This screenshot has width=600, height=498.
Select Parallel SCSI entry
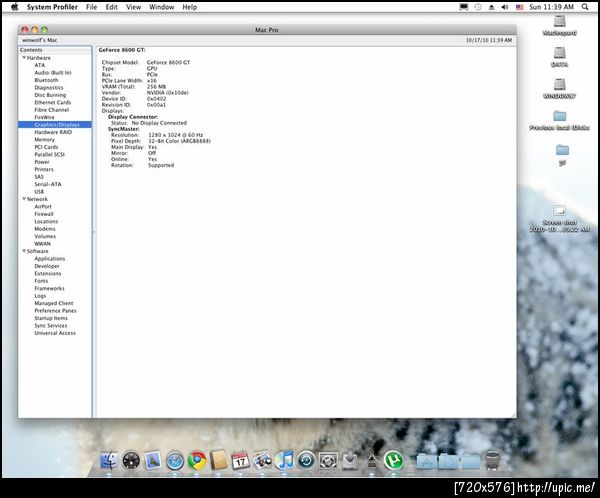coord(49,154)
